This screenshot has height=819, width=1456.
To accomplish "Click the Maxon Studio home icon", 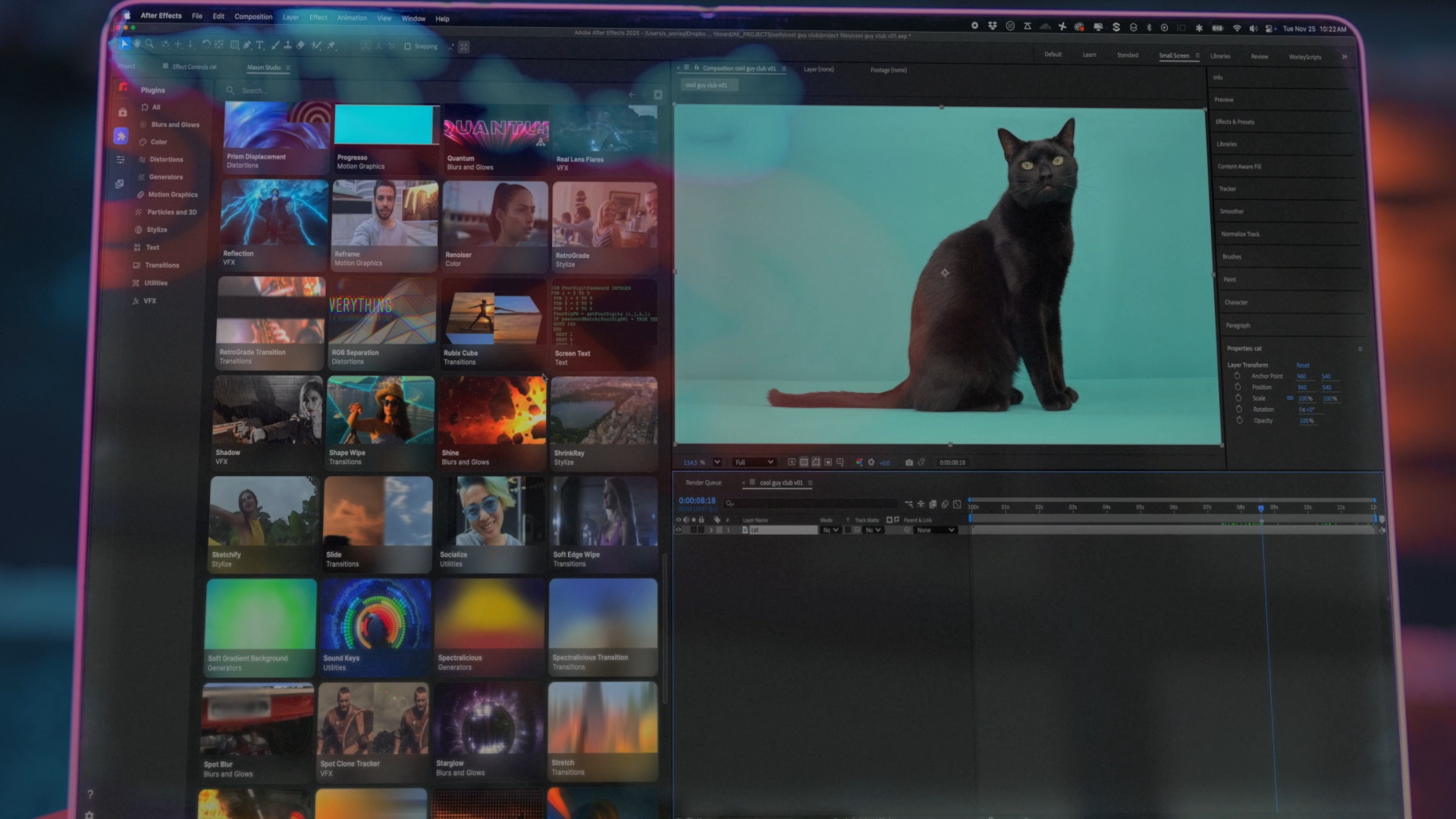I will [x=122, y=112].
